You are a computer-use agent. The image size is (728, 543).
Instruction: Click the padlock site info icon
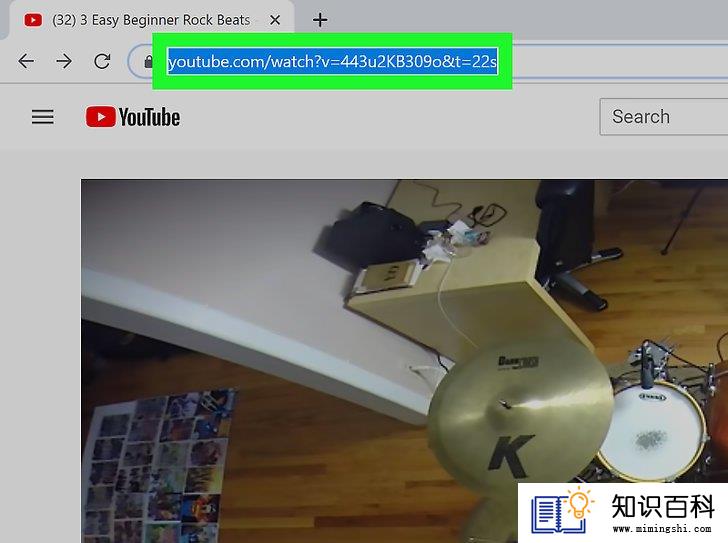[148, 61]
